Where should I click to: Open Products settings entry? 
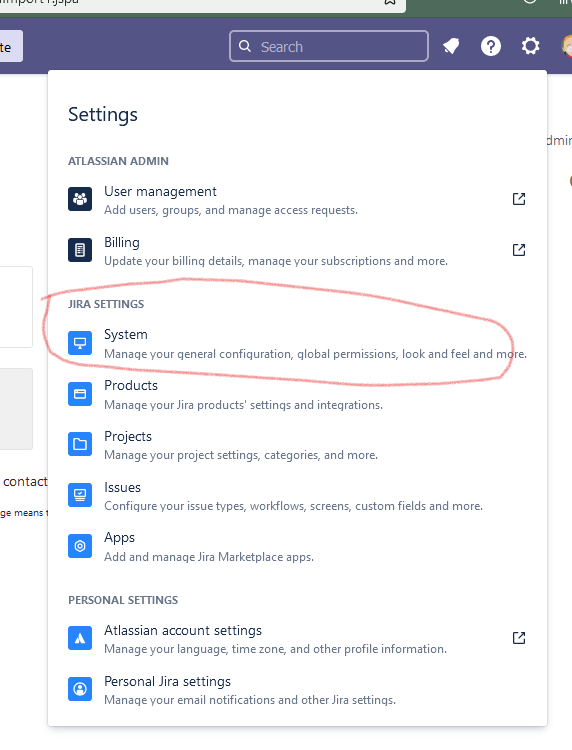point(297,394)
